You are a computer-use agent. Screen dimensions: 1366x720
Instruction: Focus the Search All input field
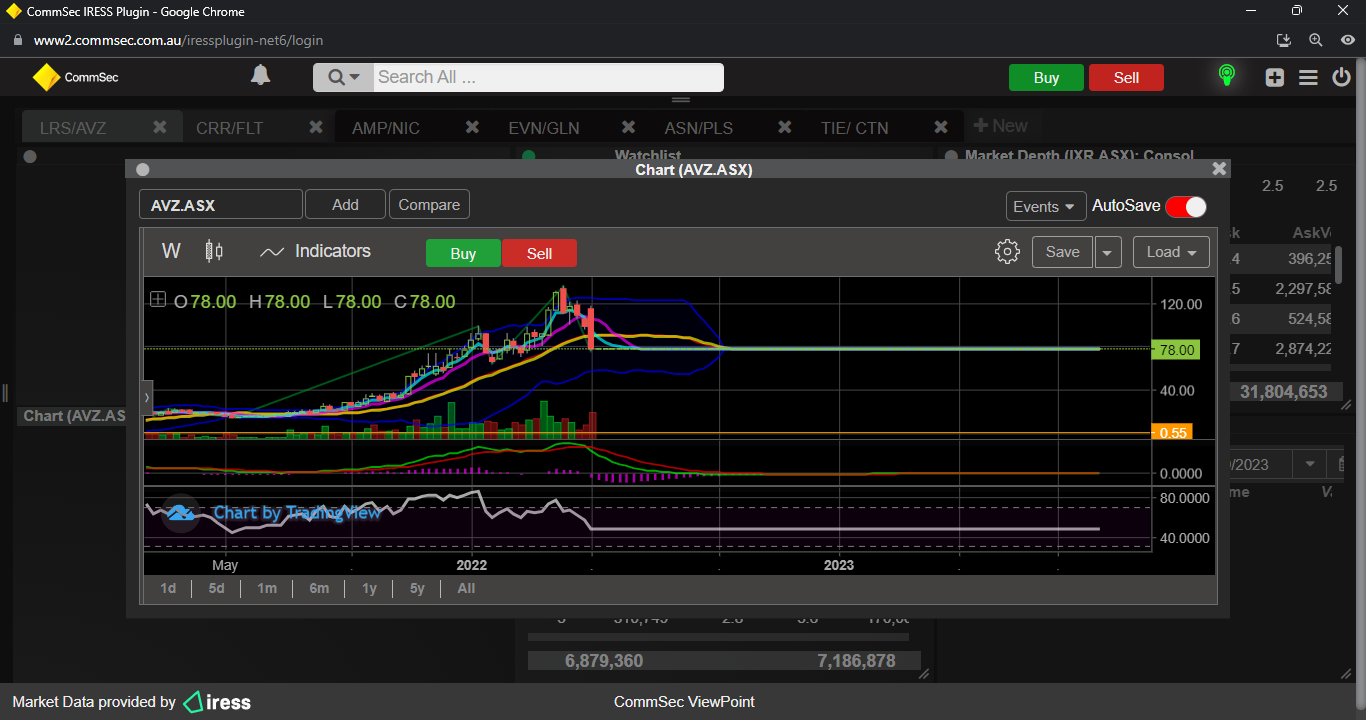(548, 77)
